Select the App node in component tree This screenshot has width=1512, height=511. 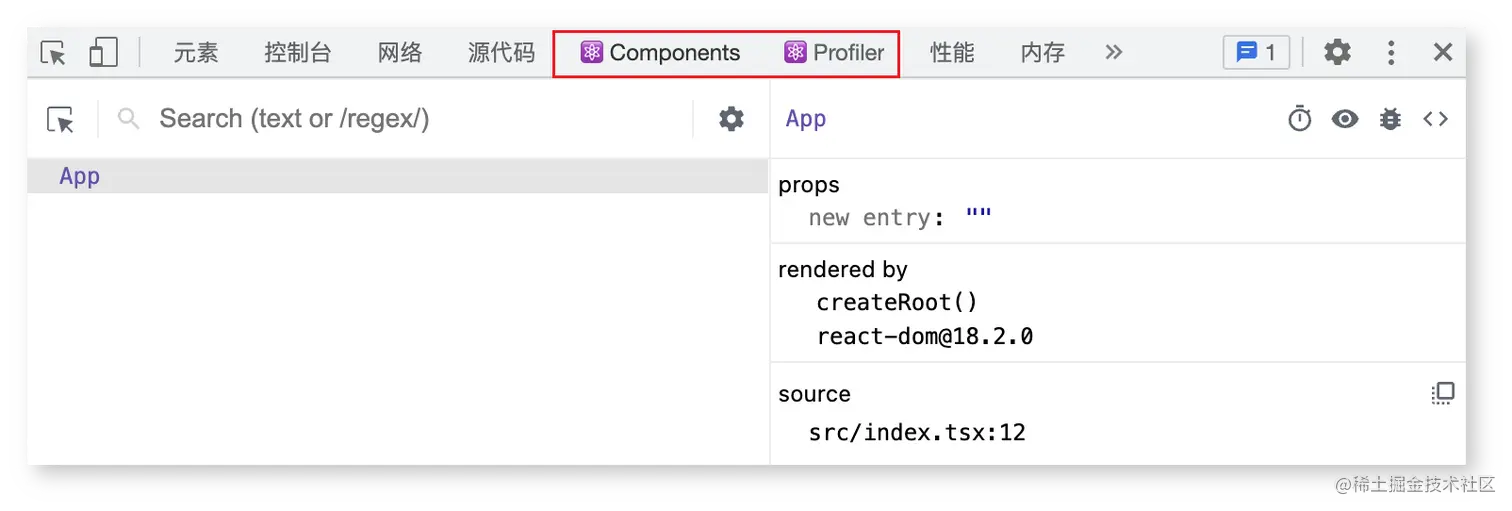pyautogui.click(x=398, y=176)
